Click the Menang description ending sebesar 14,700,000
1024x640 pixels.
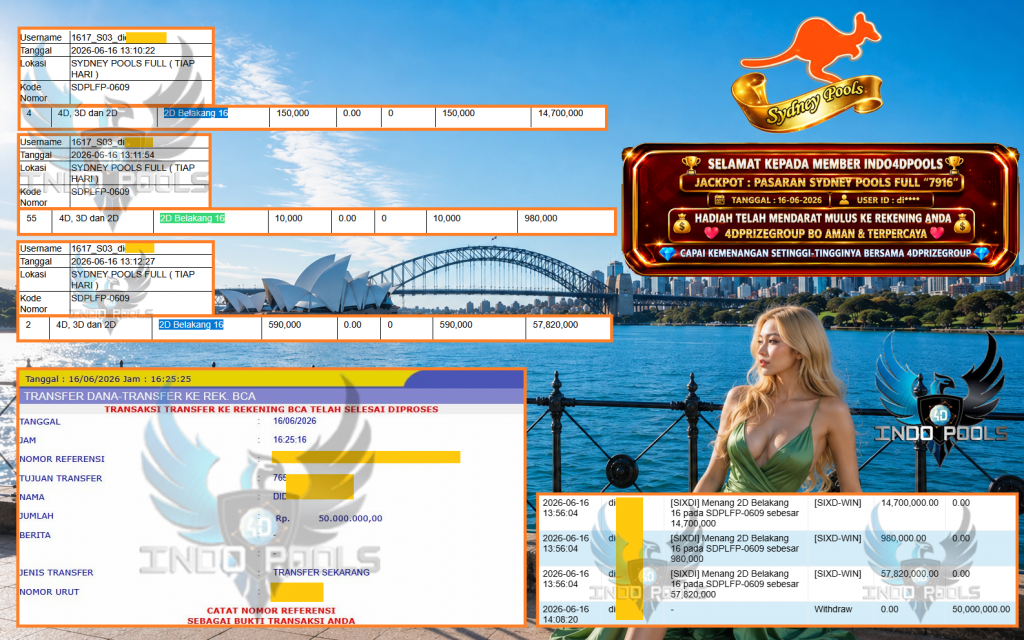tap(735, 513)
